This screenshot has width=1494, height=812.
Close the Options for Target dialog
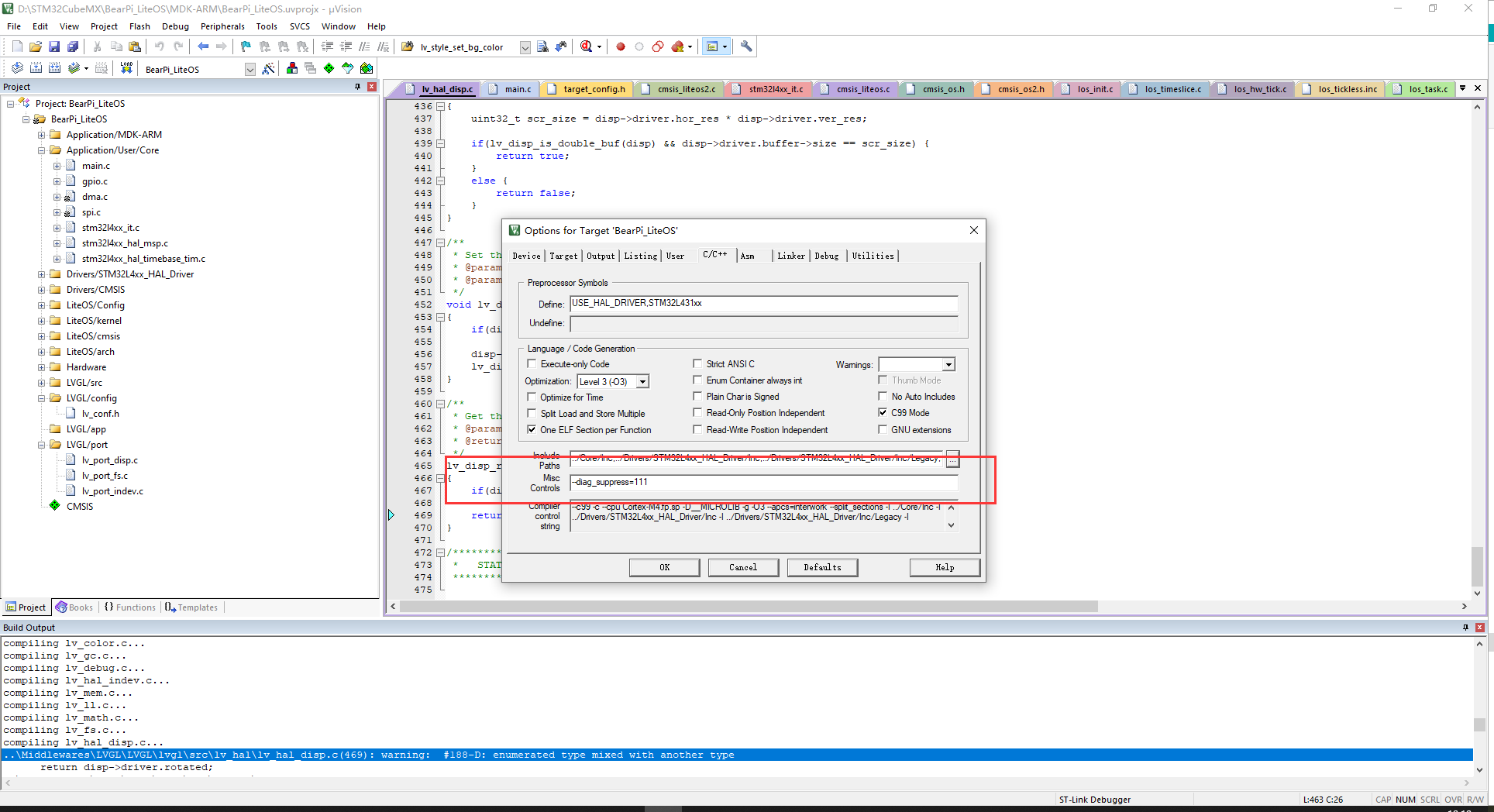point(974,230)
